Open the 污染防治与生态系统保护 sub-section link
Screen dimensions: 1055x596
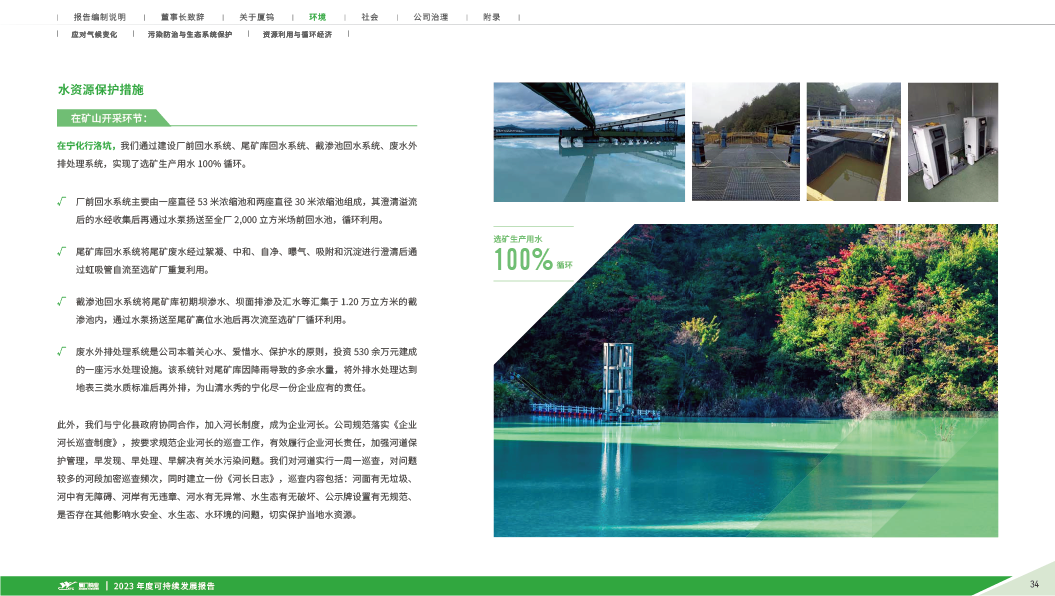tap(189, 34)
